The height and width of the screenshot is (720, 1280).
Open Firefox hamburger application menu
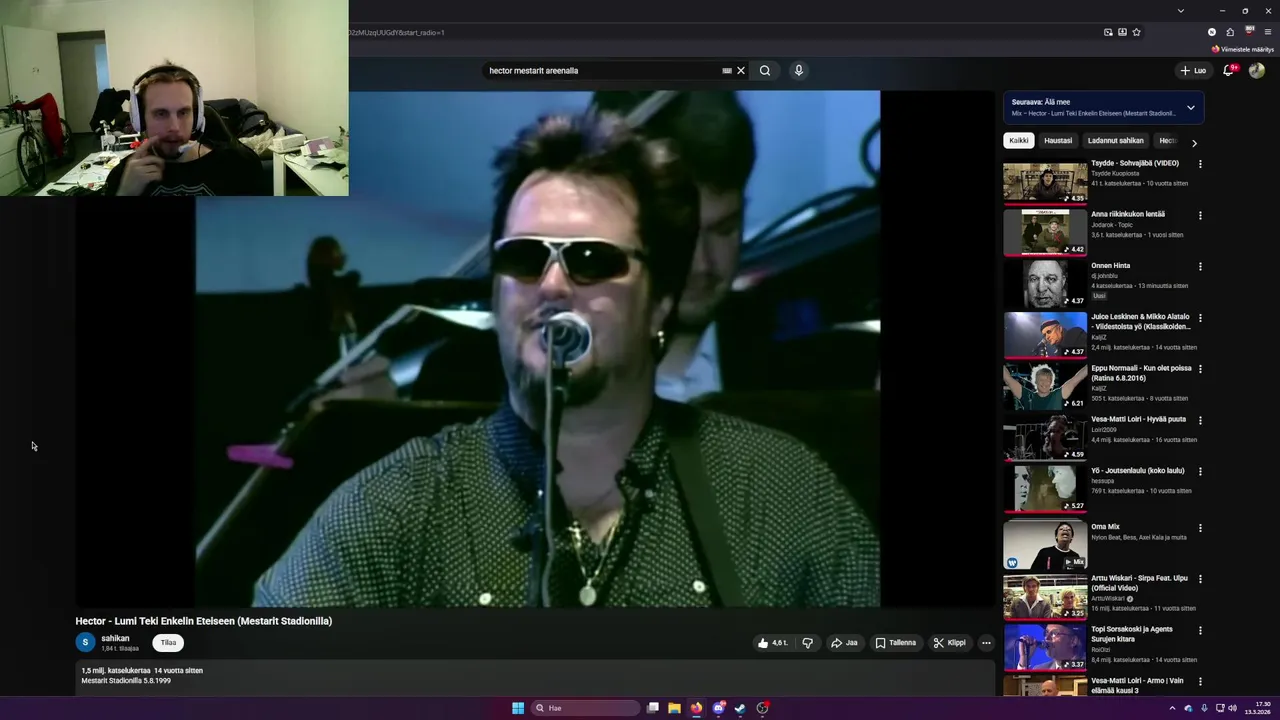(x=1268, y=32)
